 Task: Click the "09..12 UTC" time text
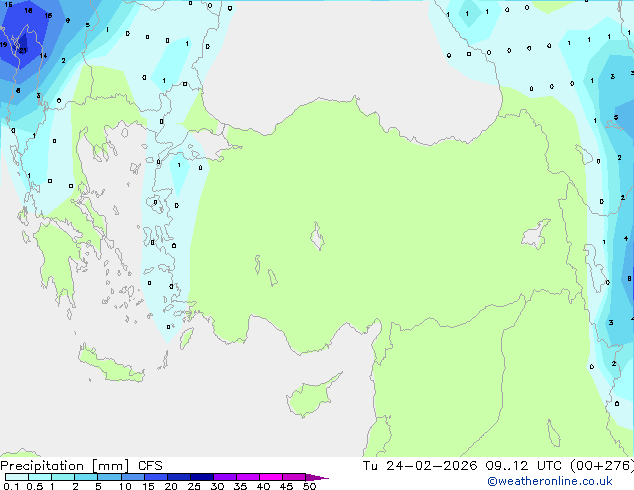(524, 466)
